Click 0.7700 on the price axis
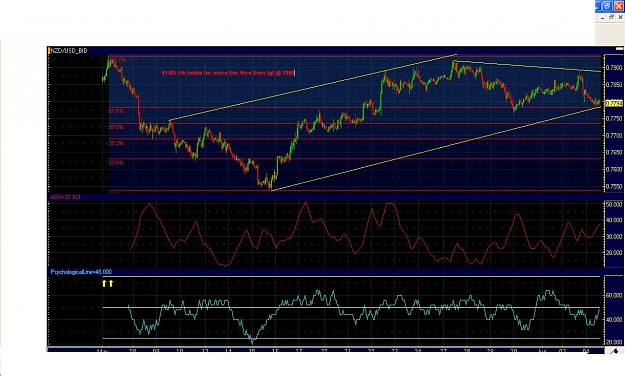625x376 pixels. coord(614,136)
